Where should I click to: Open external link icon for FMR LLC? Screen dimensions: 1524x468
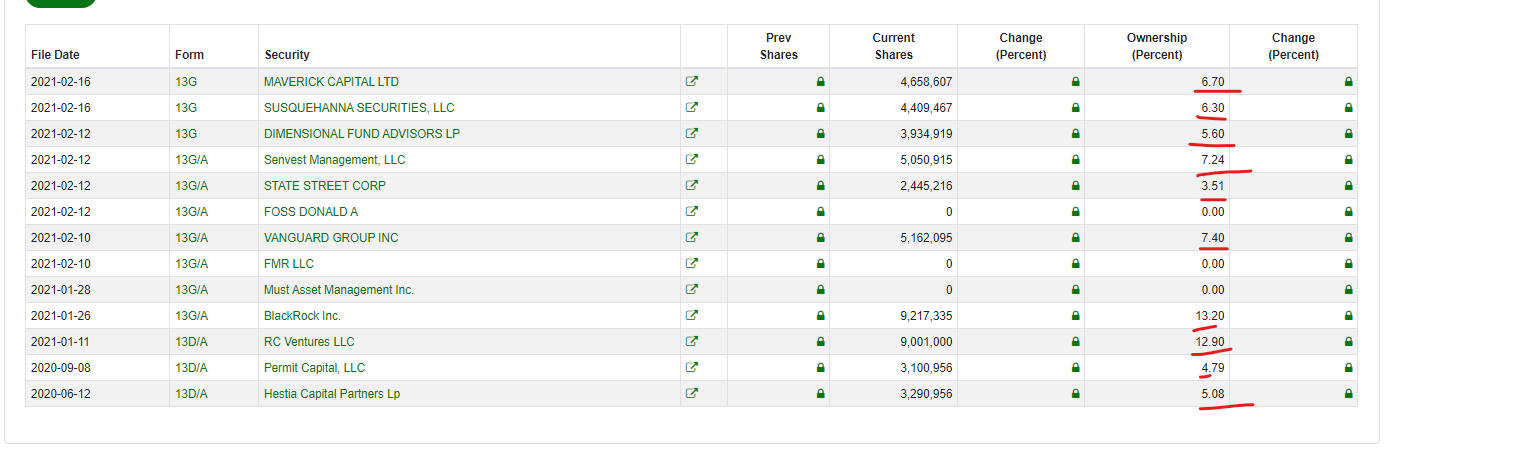point(691,263)
